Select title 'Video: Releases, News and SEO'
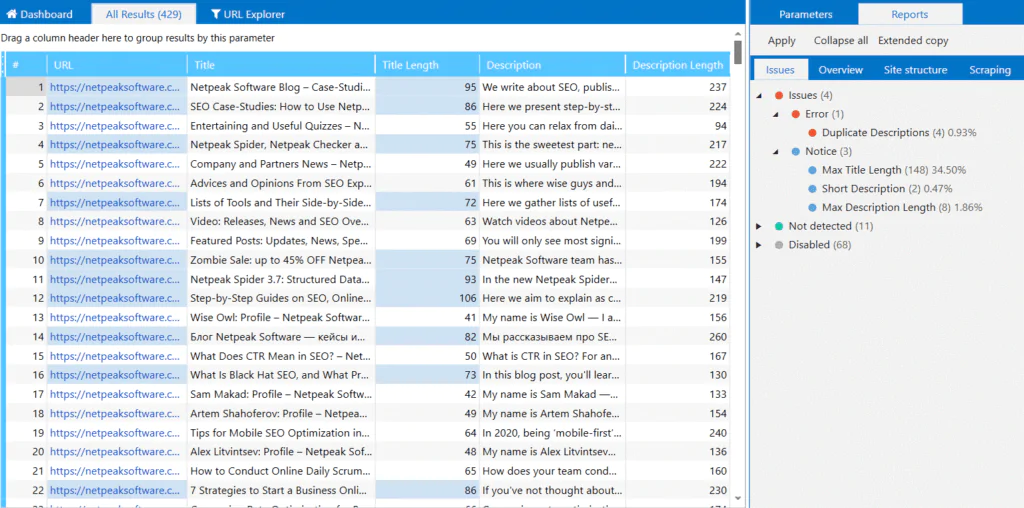Screen dimensions: 1024x508 [x=281, y=221]
